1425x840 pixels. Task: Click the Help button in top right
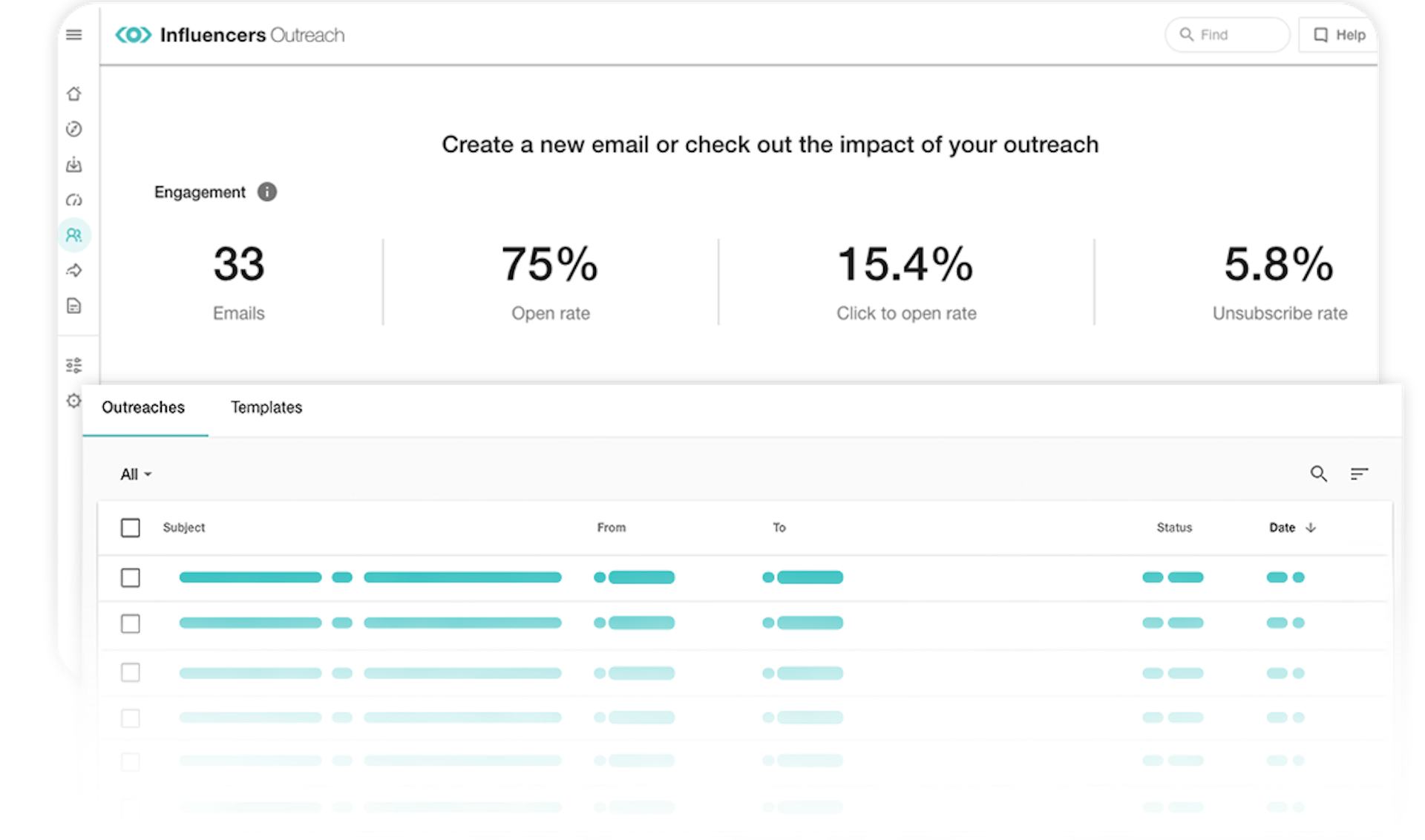pyautogui.click(x=1338, y=35)
